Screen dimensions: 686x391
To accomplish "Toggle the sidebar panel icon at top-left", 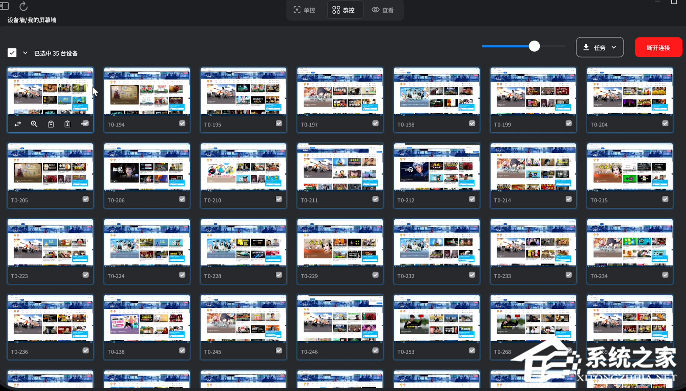I will coord(4,6).
